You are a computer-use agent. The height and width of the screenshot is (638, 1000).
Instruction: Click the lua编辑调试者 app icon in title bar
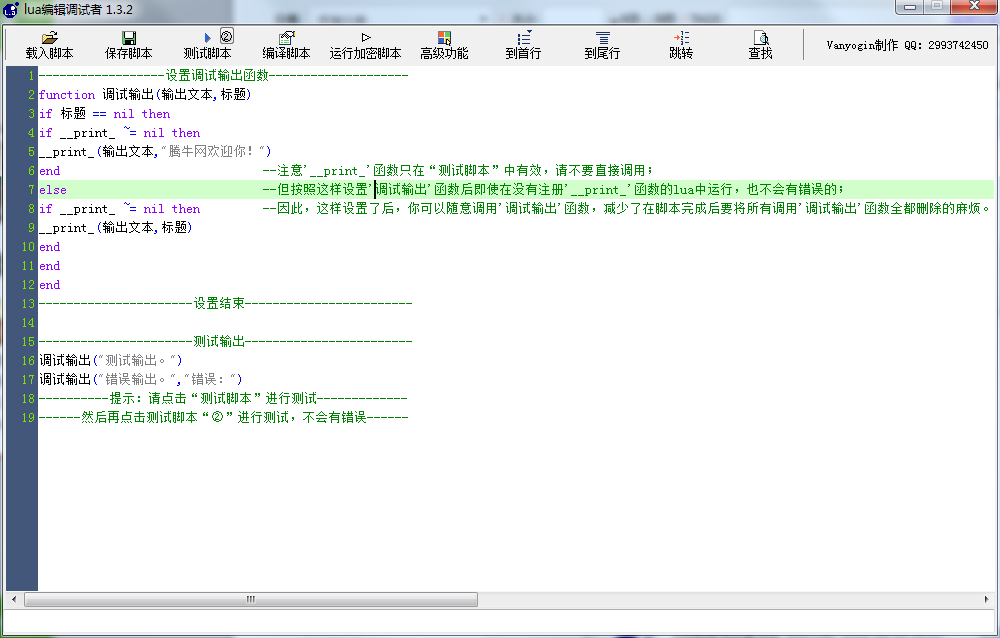[x=11, y=10]
